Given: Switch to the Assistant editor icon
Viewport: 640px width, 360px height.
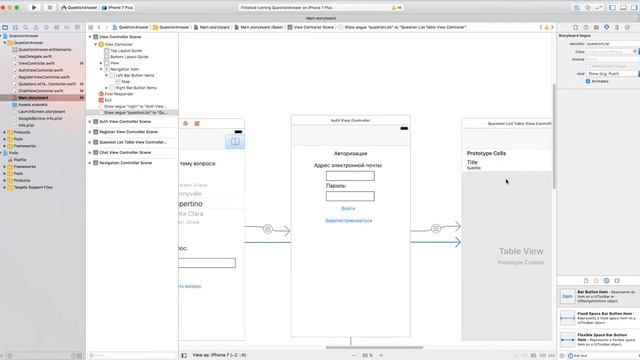Looking at the screenshot, I should 588,8.
